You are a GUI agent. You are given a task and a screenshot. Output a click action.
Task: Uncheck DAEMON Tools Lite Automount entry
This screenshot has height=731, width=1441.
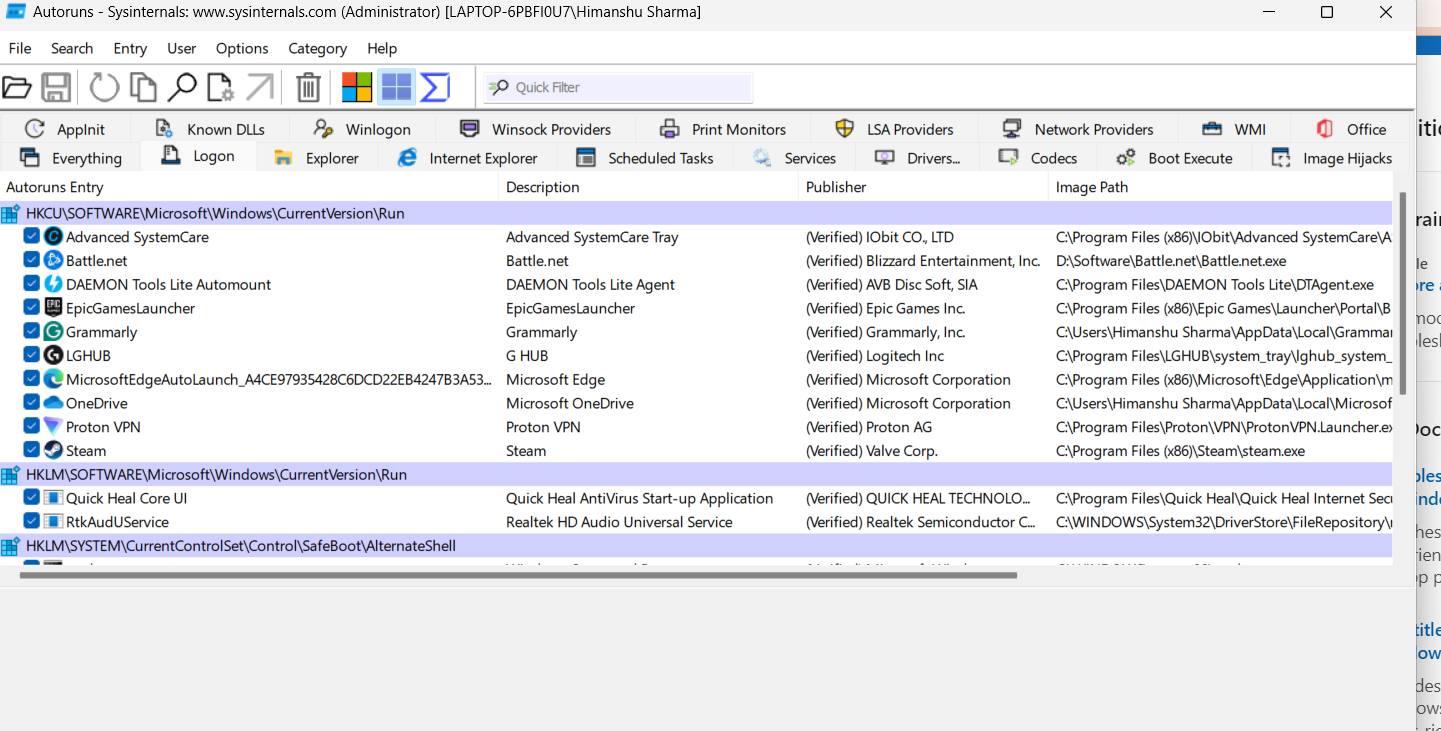coord(32,284)
